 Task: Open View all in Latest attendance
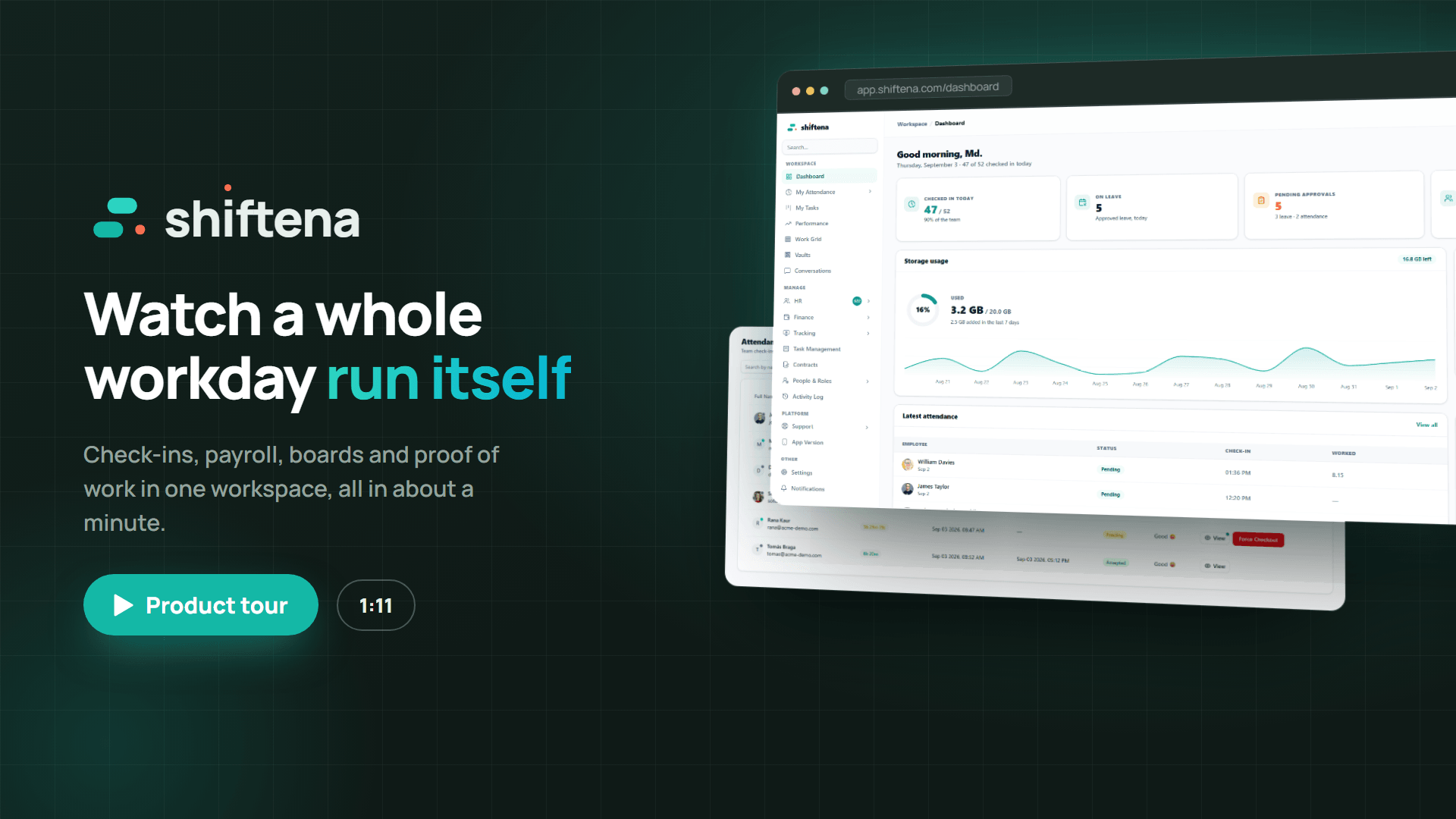pos(1426,425)
